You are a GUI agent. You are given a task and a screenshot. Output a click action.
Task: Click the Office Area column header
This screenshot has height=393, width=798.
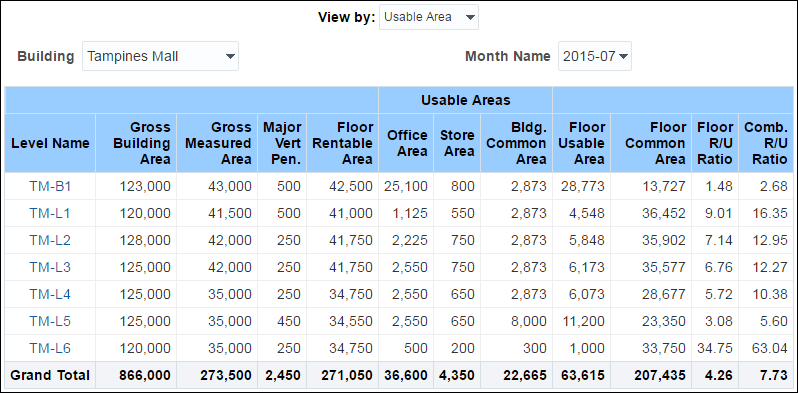pos(406,143)
